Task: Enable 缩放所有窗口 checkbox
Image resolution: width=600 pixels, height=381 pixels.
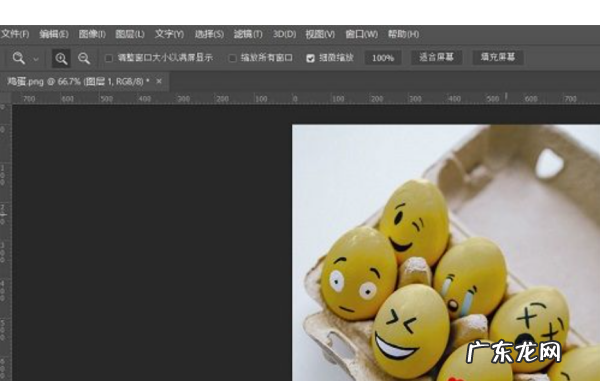Action: pos(232,58)
